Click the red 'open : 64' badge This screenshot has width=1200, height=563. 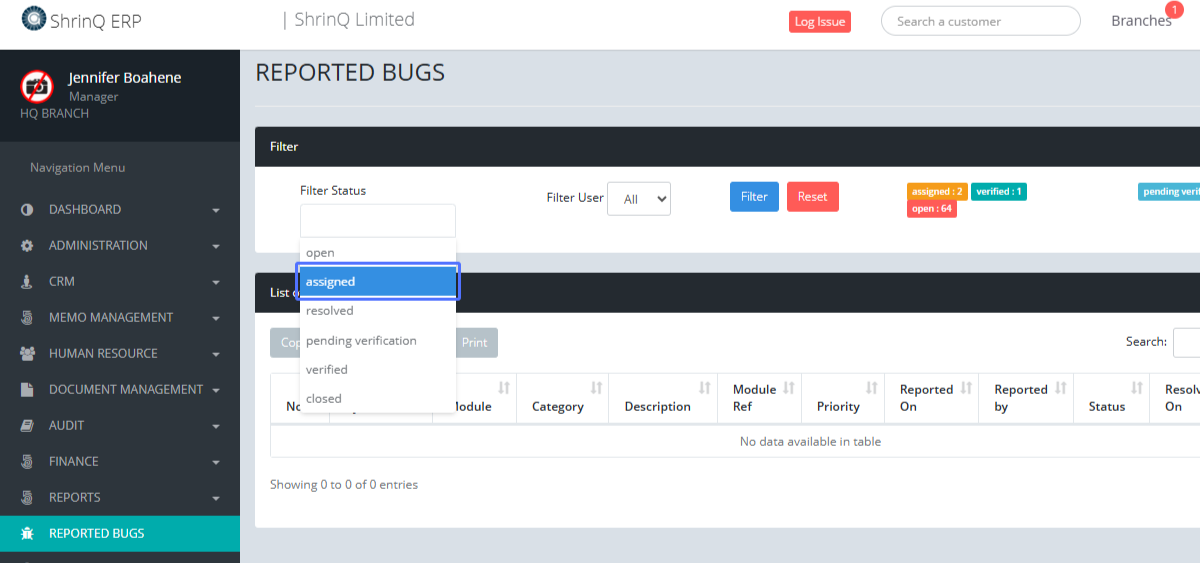(931, 209)
